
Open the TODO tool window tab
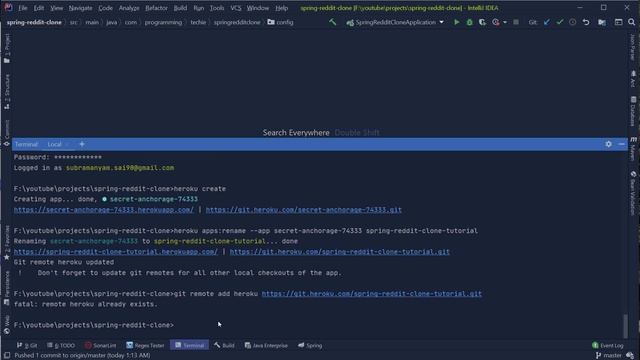[x=61, y=345]
